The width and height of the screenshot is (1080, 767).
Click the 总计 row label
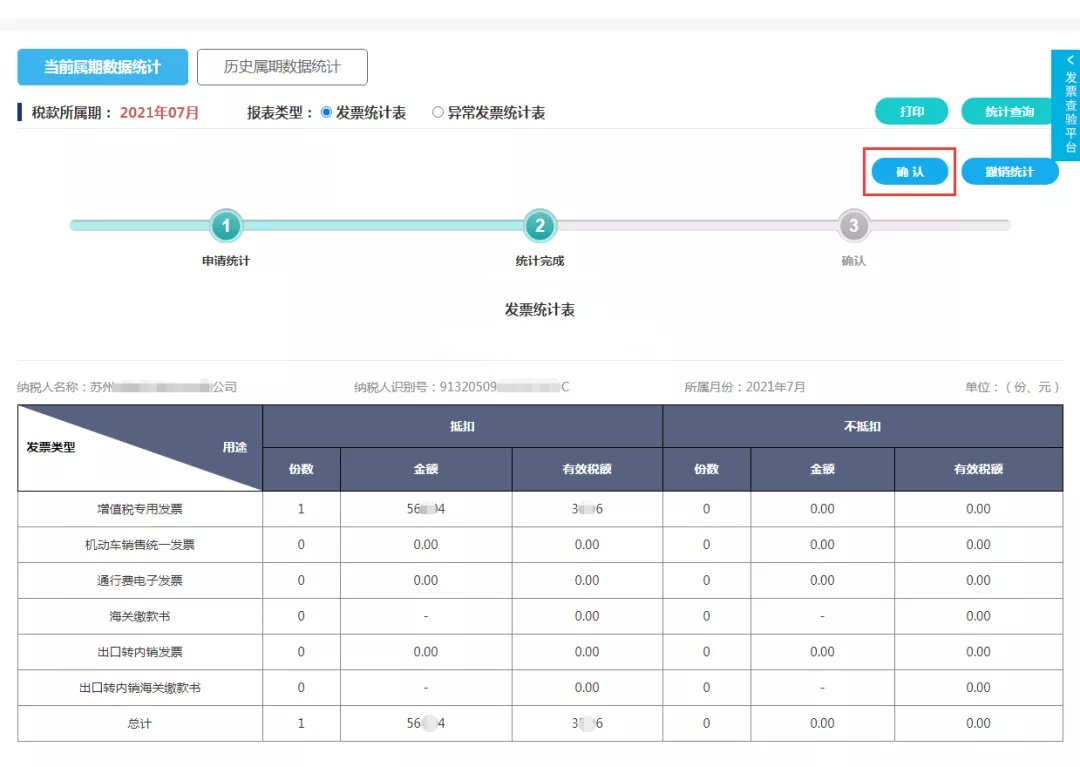[x=140, y=724]
